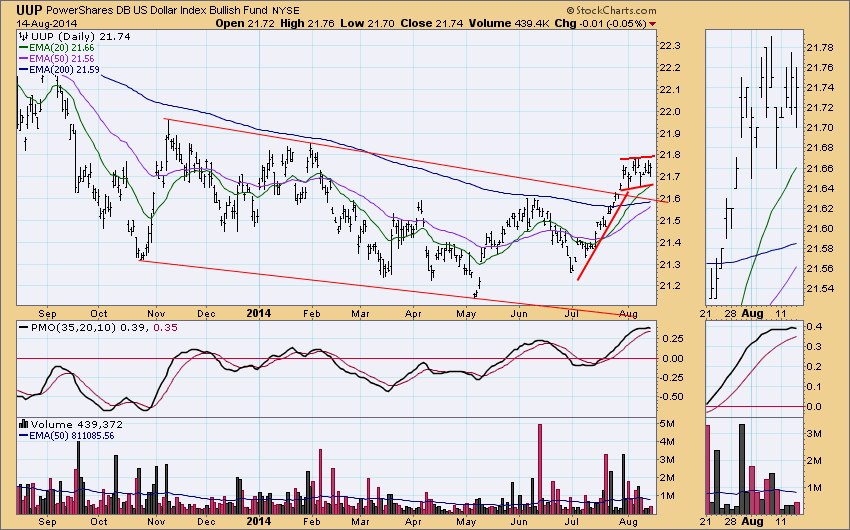
Task: Click the NYSE exchange label
Action: point(286,10)
